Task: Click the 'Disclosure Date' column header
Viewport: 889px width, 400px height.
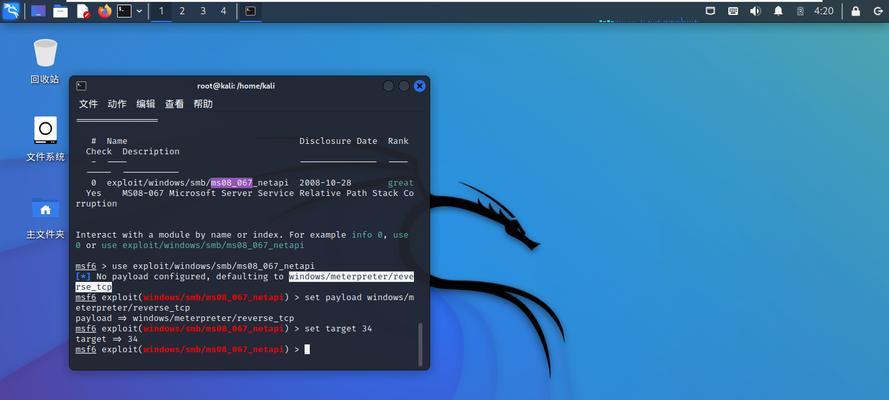Action: pyautogui.click(x=338, y=141)
